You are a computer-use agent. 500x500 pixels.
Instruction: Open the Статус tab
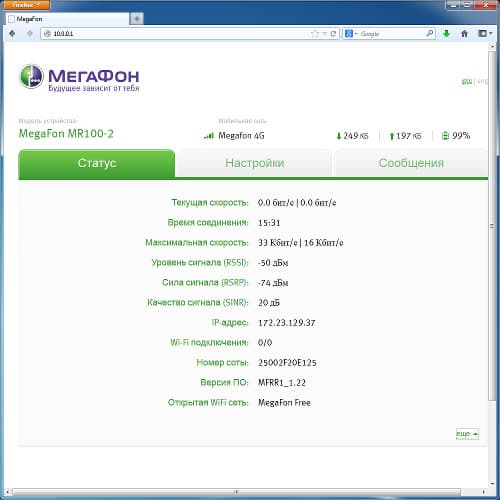point(97,163)
